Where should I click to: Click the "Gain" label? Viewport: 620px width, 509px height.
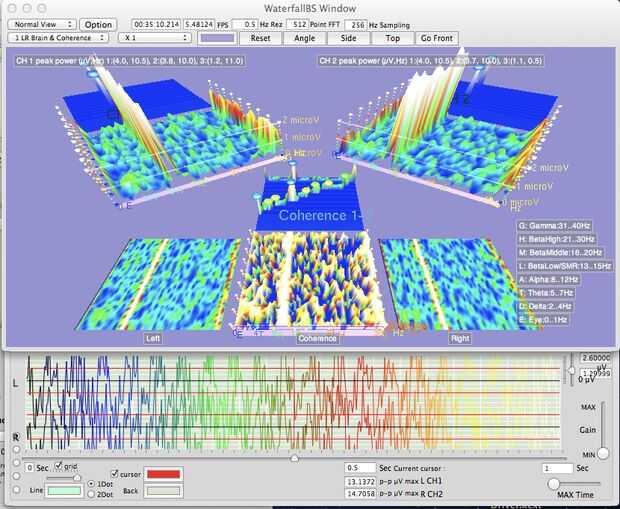click(587, 430)
